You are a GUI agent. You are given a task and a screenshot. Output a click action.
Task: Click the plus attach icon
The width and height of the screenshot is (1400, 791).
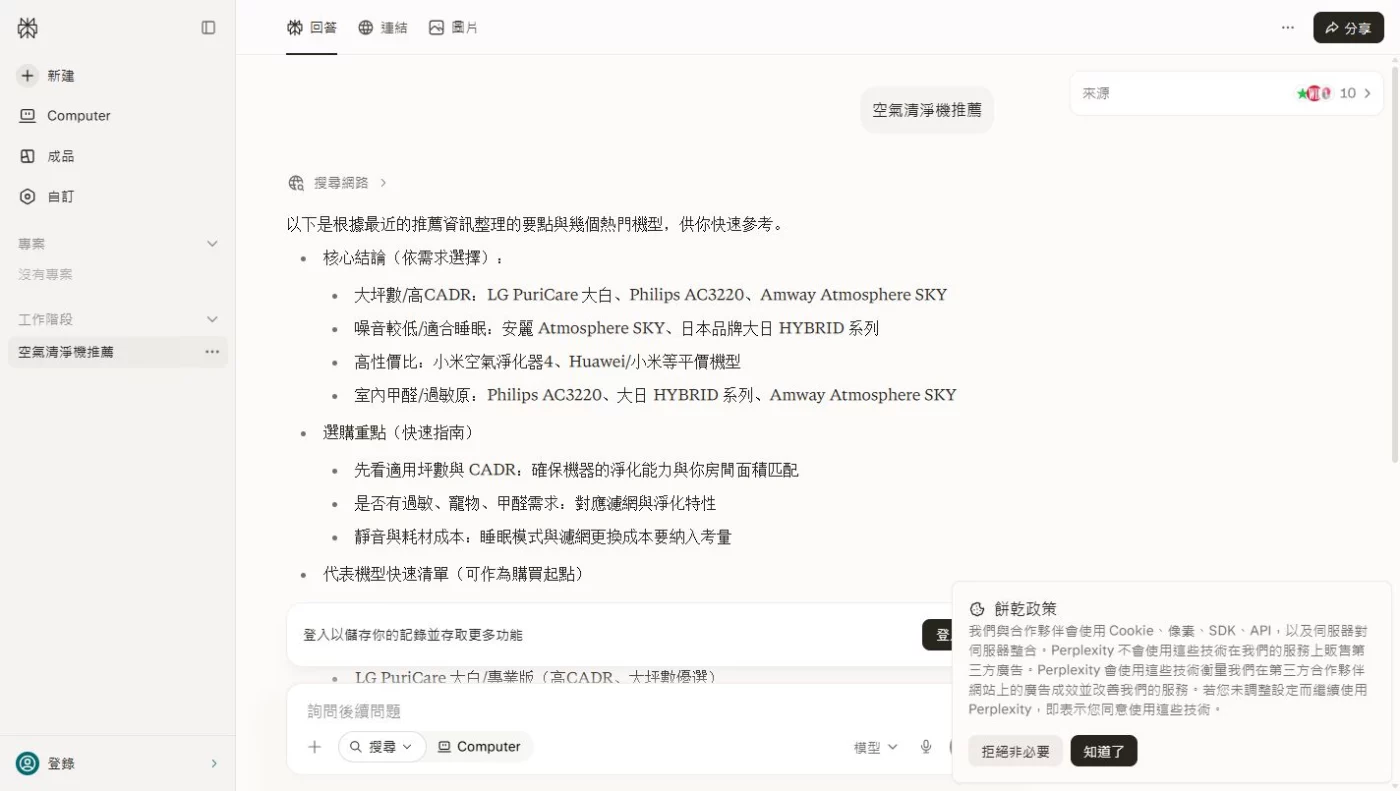[314, 747]
